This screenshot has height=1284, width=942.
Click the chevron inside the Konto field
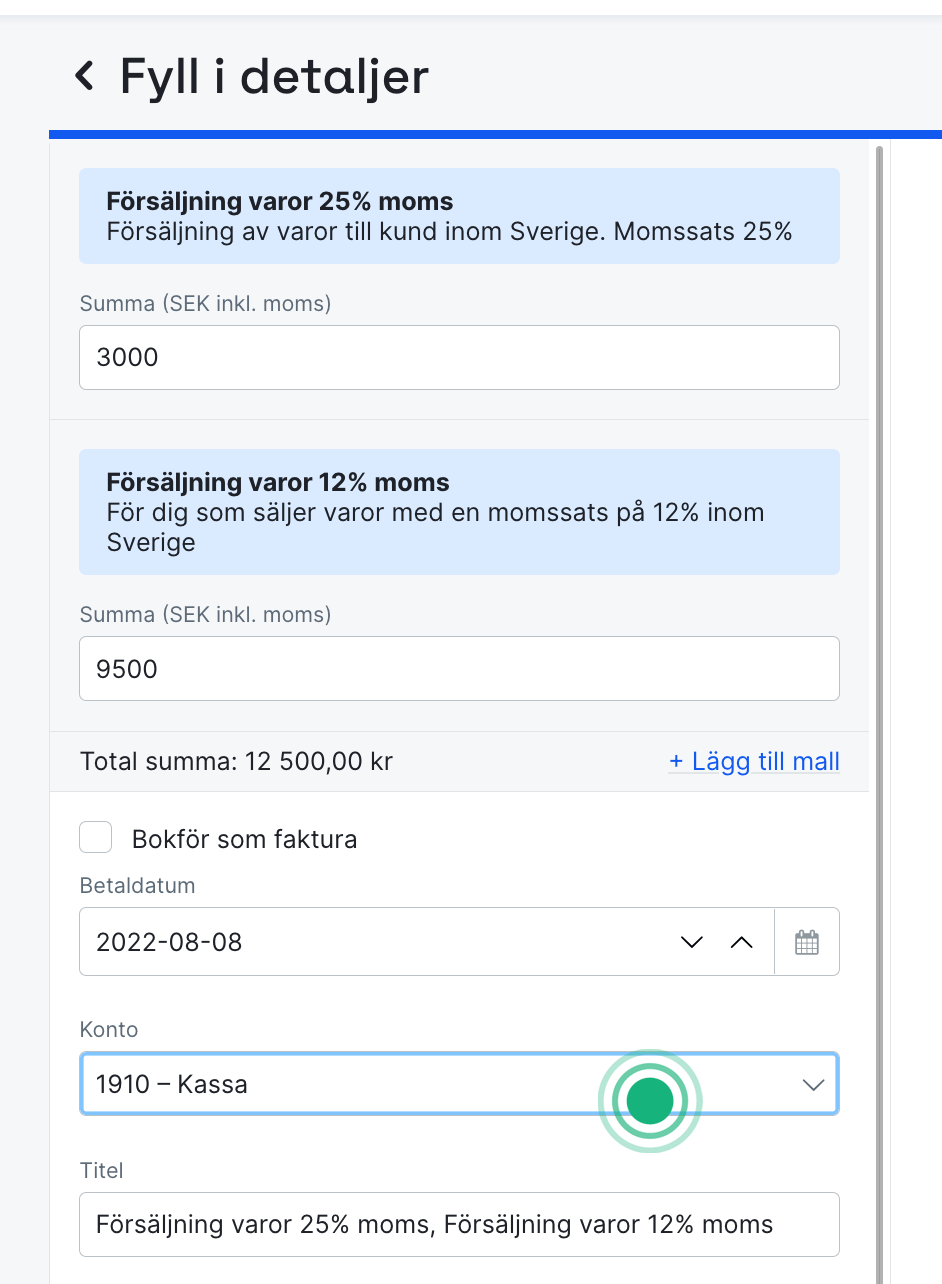tap(812, 1083)
